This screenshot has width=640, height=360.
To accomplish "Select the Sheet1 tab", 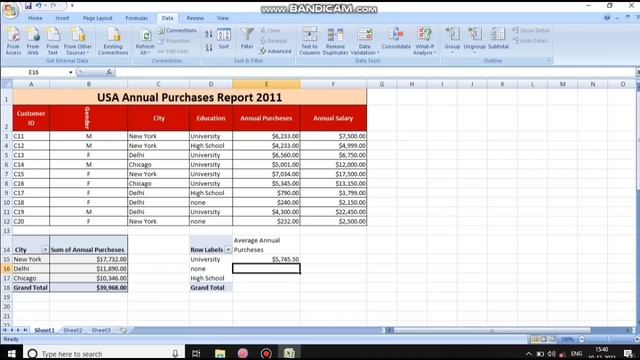I will tap(44, 330).
